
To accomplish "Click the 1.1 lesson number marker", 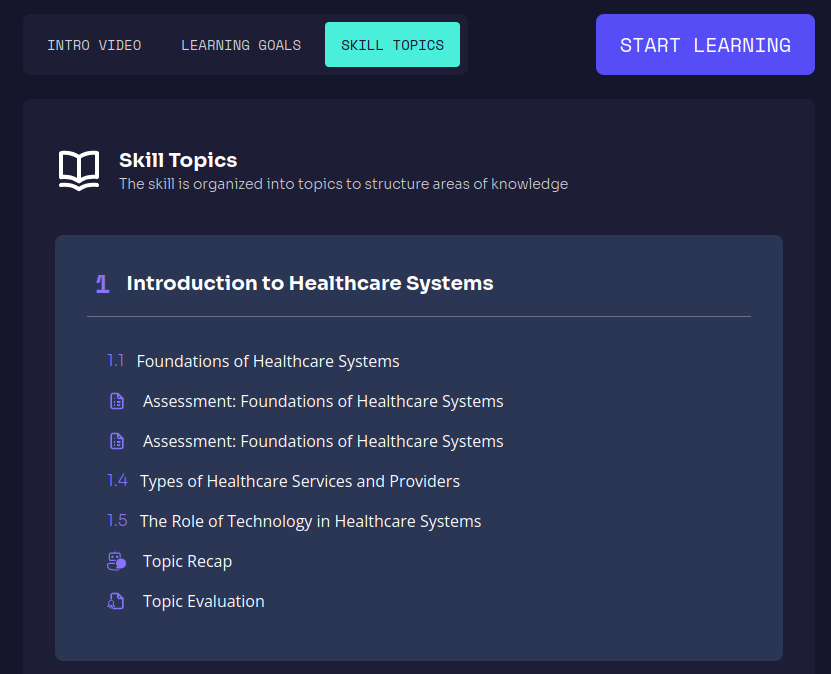I will (116, 361).
